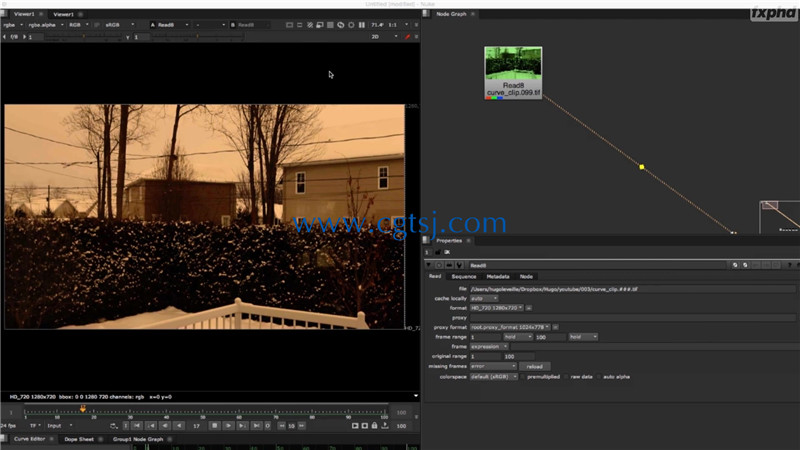Click the timeline lock icon

point(374,426)
